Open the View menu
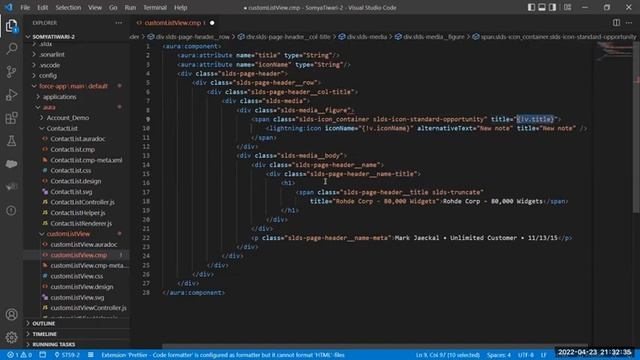Image resolution: width=640 pixels, height=360 pixels. [x=95, y=7]
